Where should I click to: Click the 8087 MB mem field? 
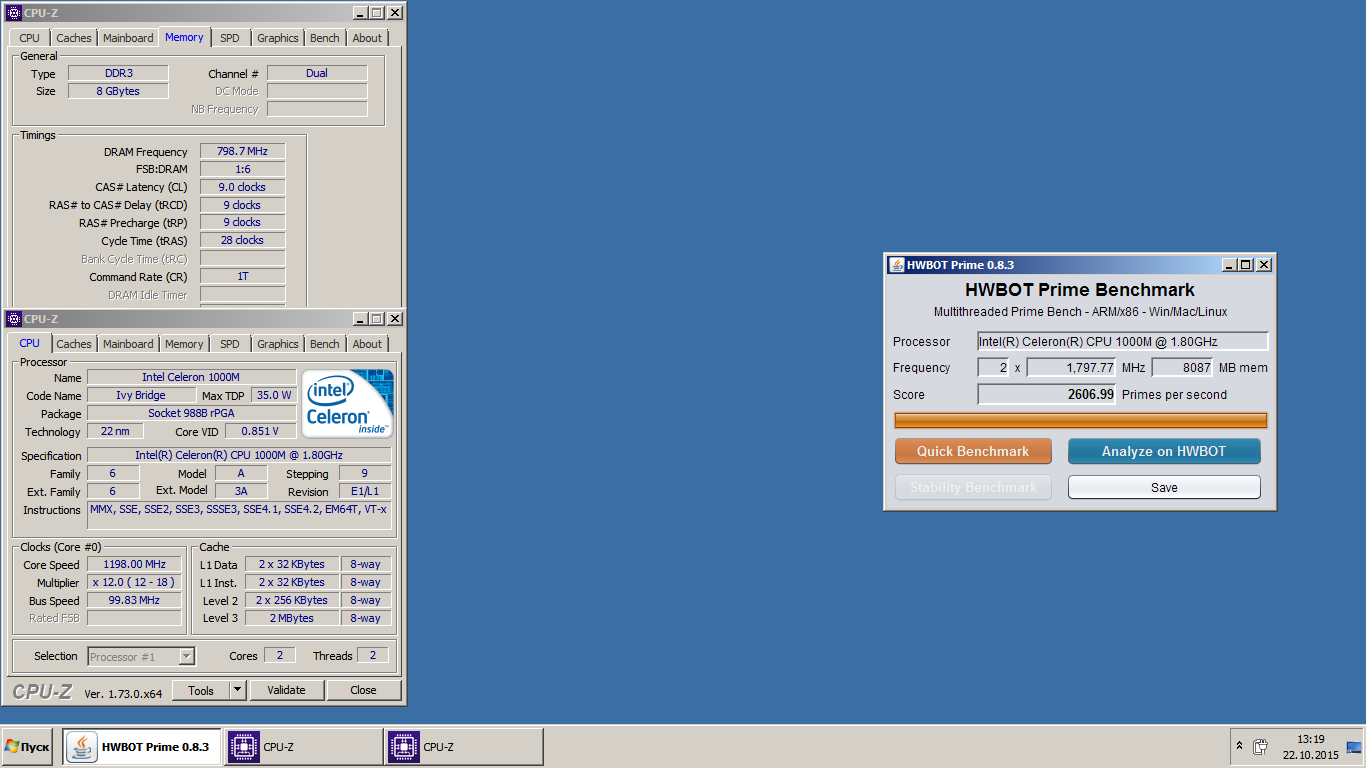point(1182,367)
